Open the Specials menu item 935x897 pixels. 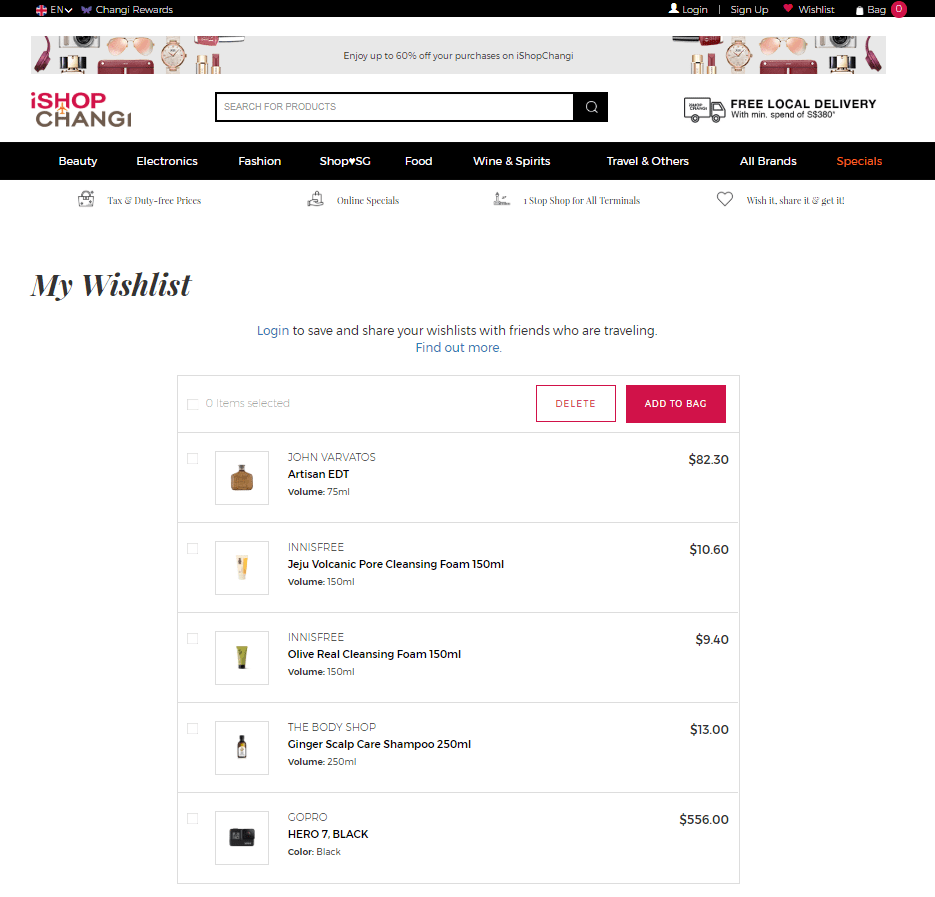[x=859, y=161]
